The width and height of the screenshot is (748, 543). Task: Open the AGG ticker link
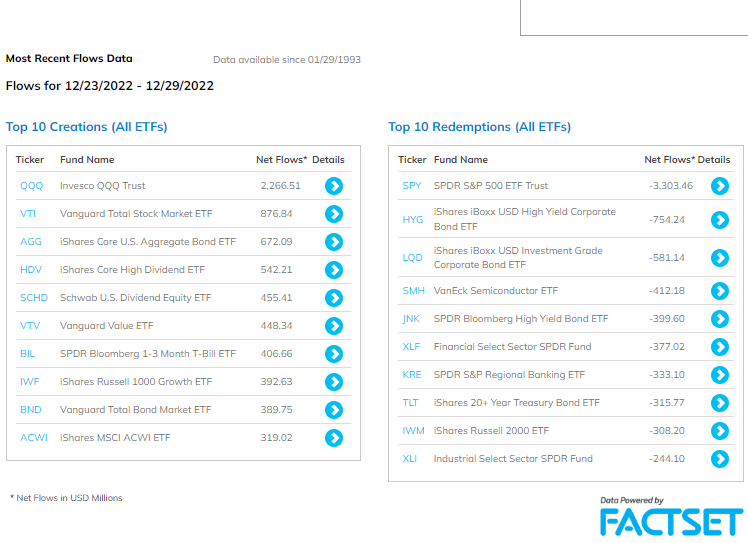[x=31, y=242]
